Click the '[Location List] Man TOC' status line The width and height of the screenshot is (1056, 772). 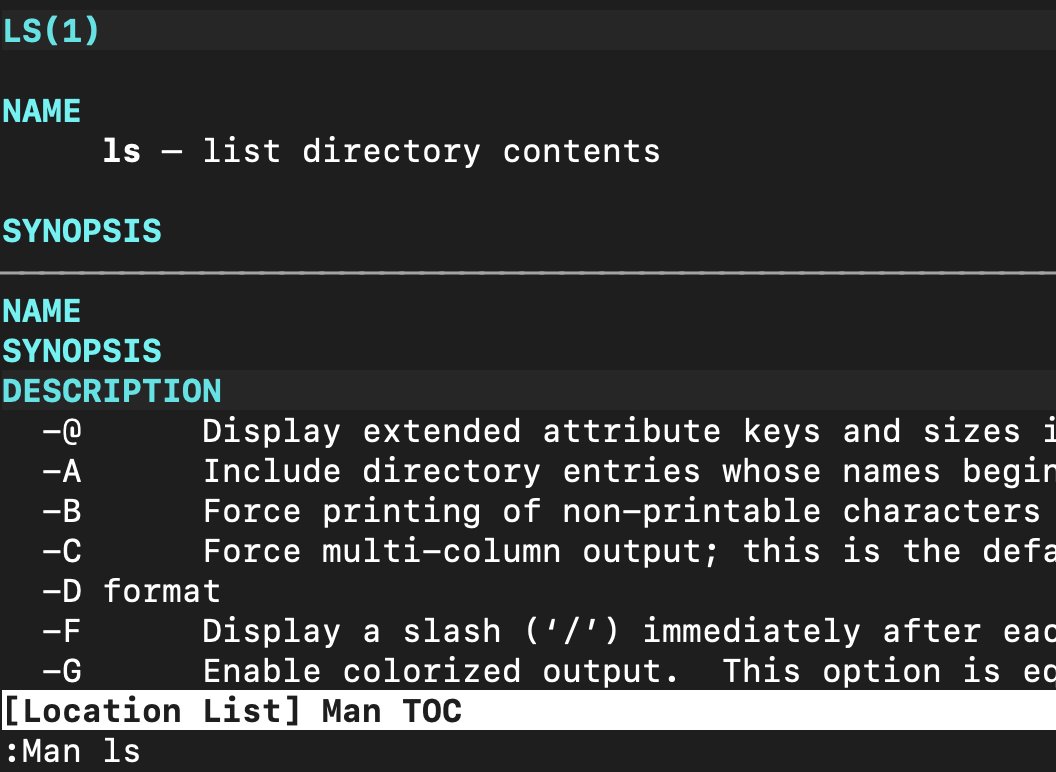click(x=232, y=711)
